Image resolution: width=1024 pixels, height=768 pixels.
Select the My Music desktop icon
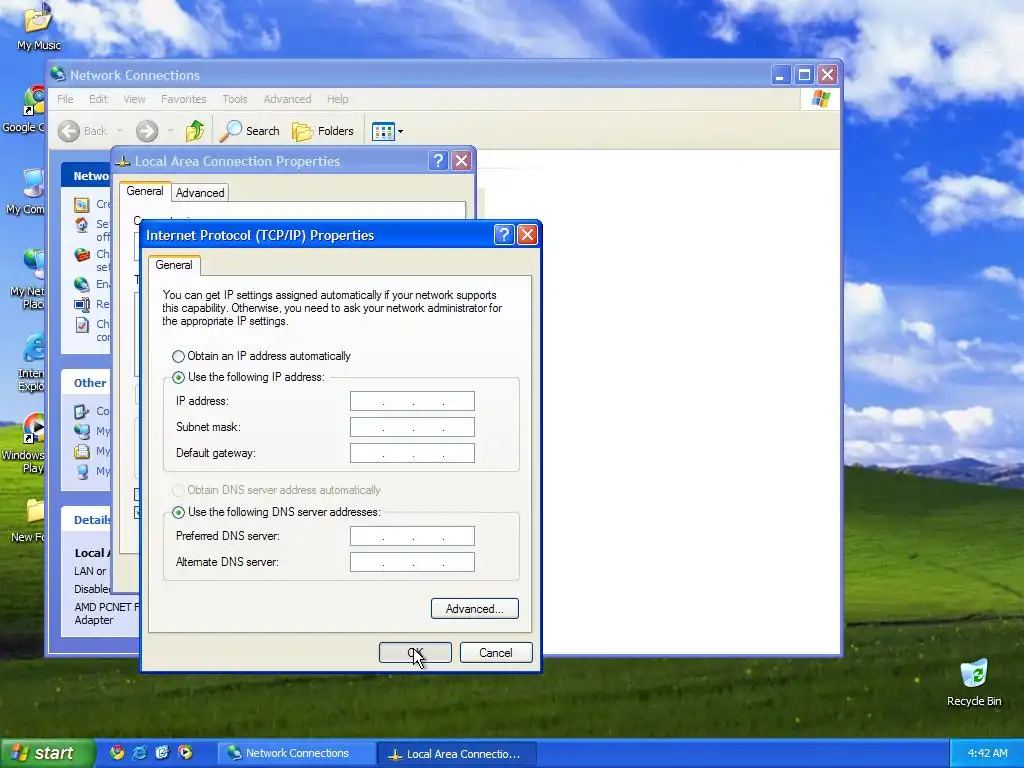point(38,26)
